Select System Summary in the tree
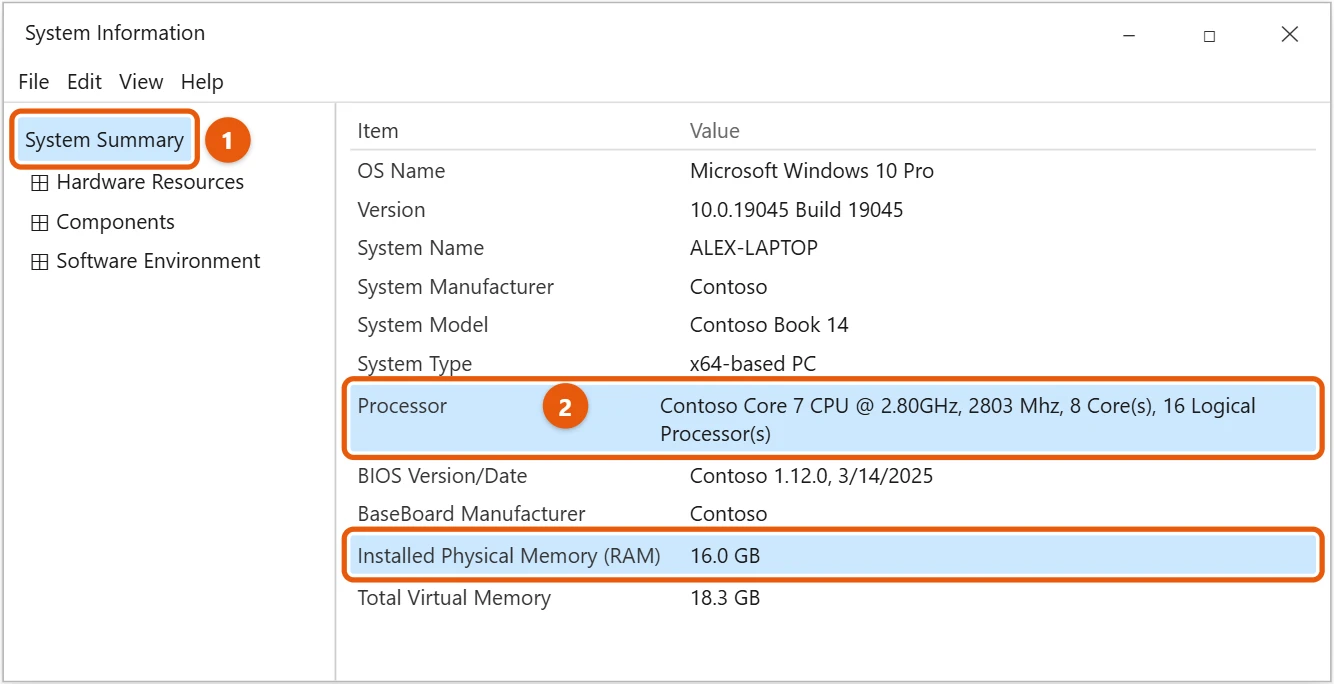 [x=105, y=140]
